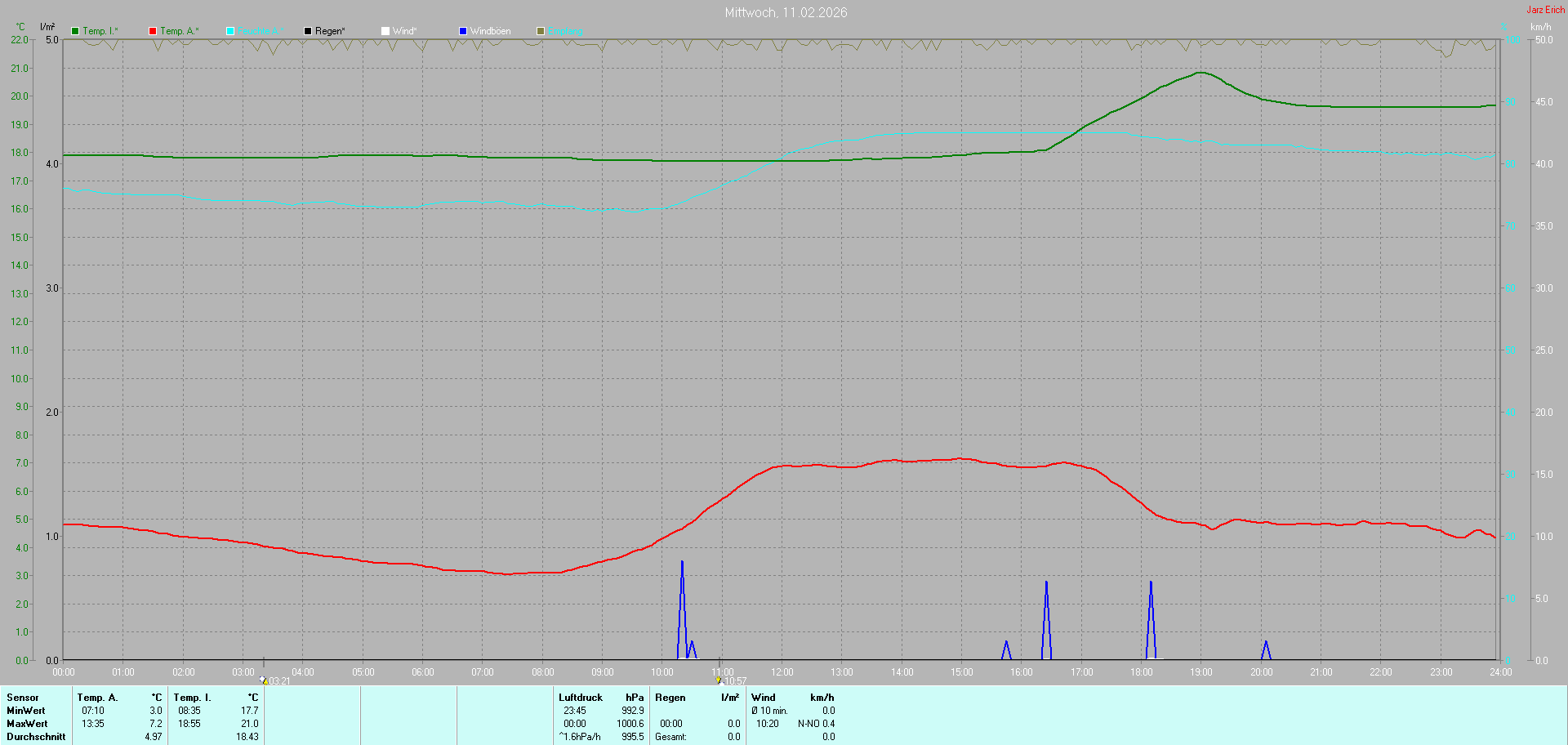Click the 'Temp. A.' column header in the table
Viewport: 1568px width, 745px height.
[x=97, y=698]
